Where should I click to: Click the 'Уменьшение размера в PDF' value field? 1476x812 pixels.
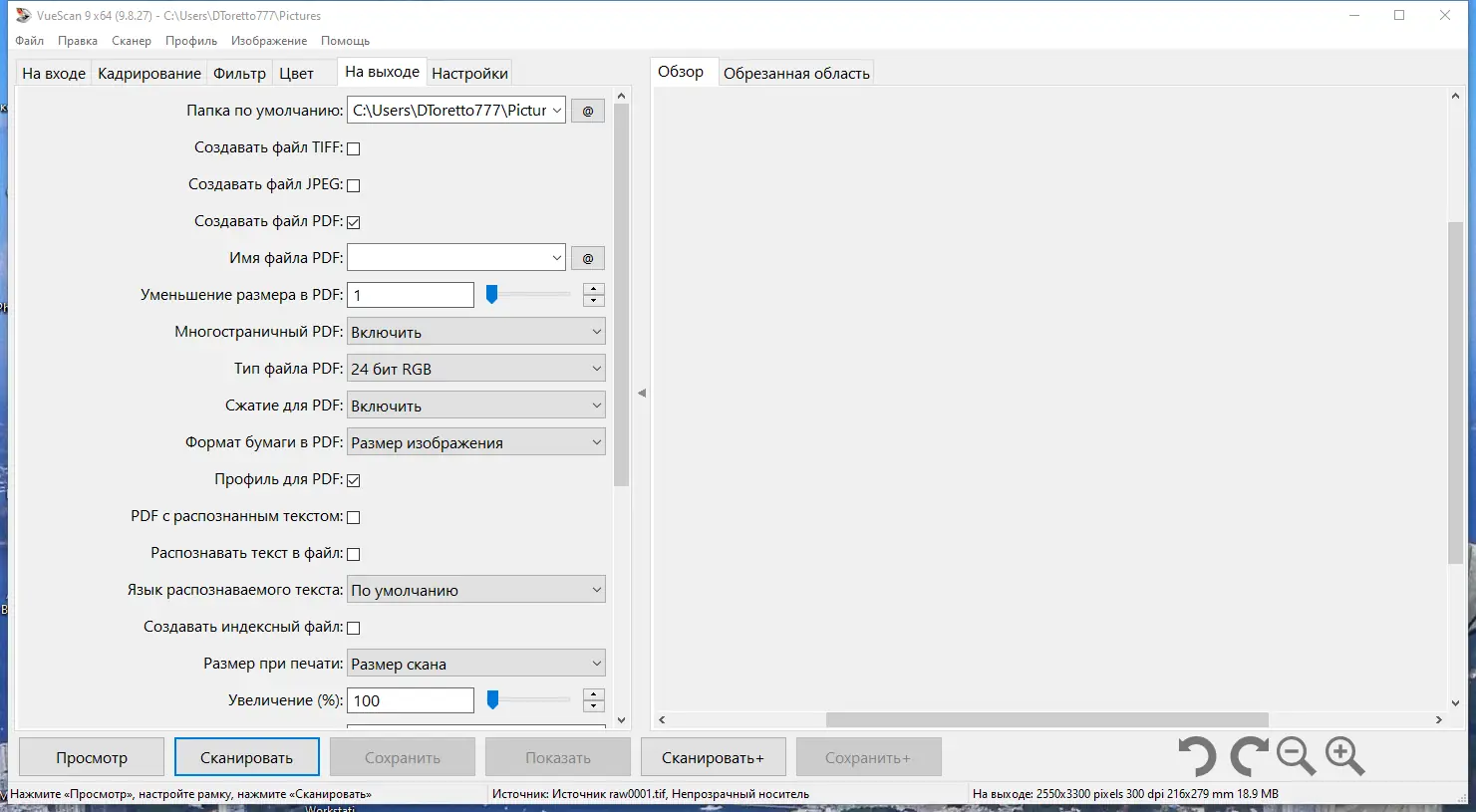tap(411, 295)
